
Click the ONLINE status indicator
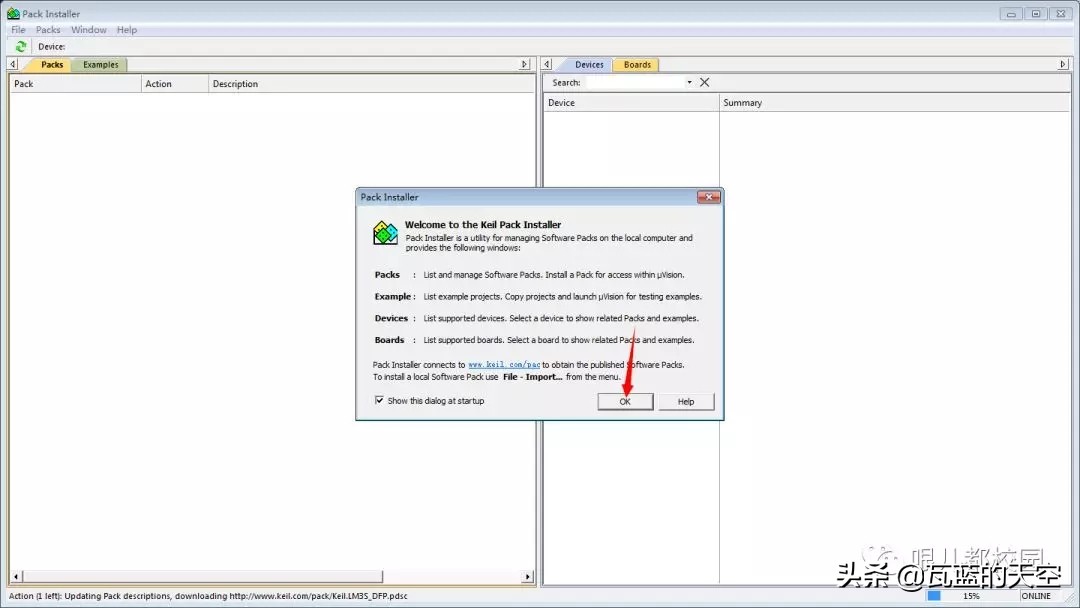(x=1036, y=596)
